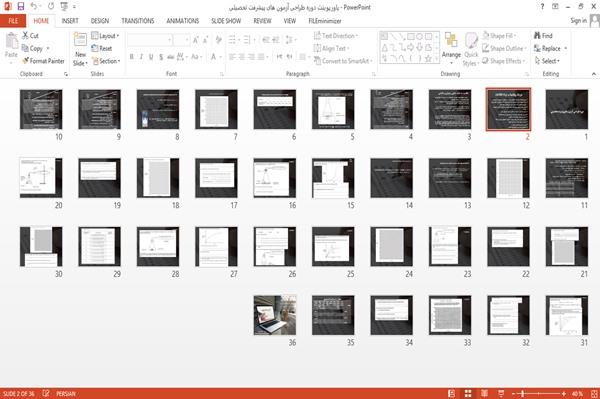Open the FILE tab
Screen dimensions: 600x399
pyautogui.click(x=13, y=21)
